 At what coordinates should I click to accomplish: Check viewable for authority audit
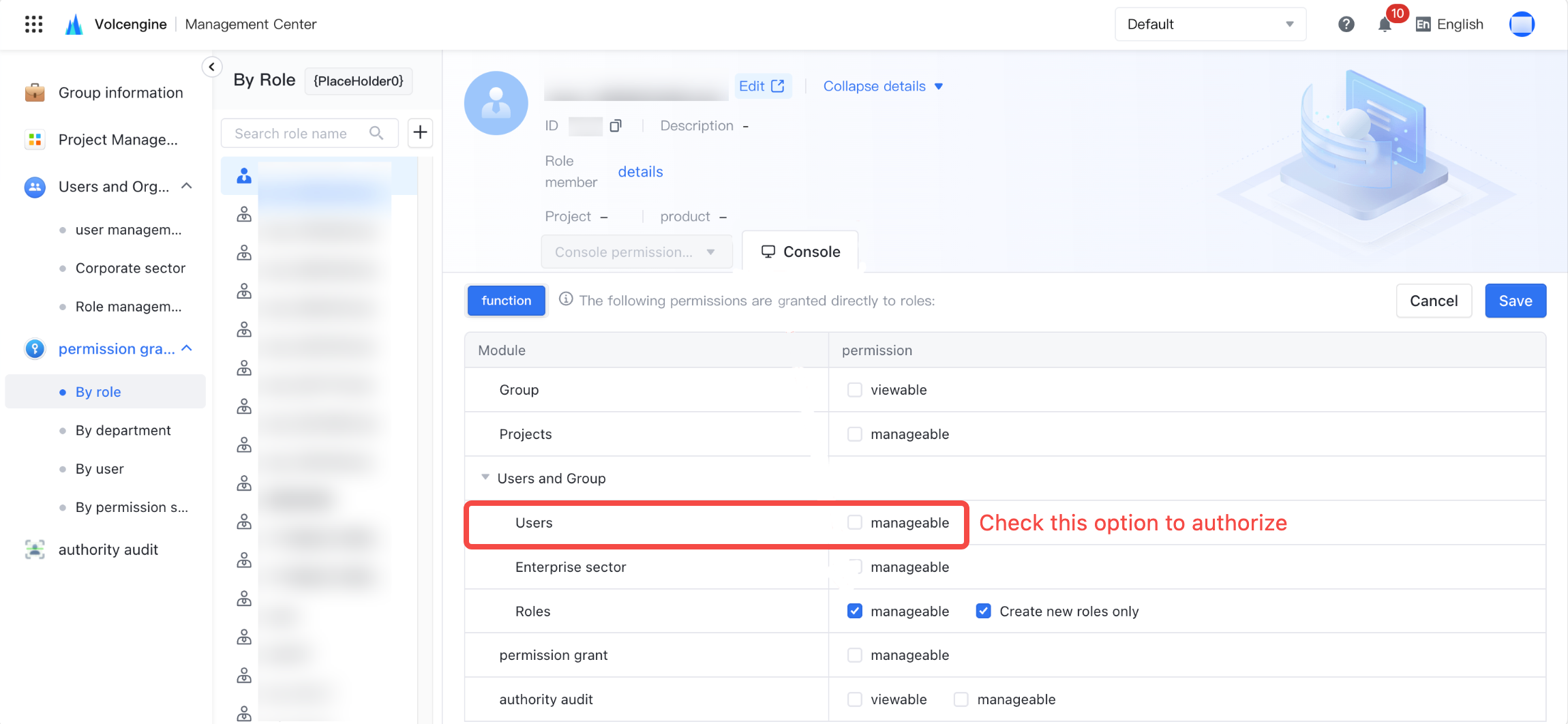click(855, 699)
